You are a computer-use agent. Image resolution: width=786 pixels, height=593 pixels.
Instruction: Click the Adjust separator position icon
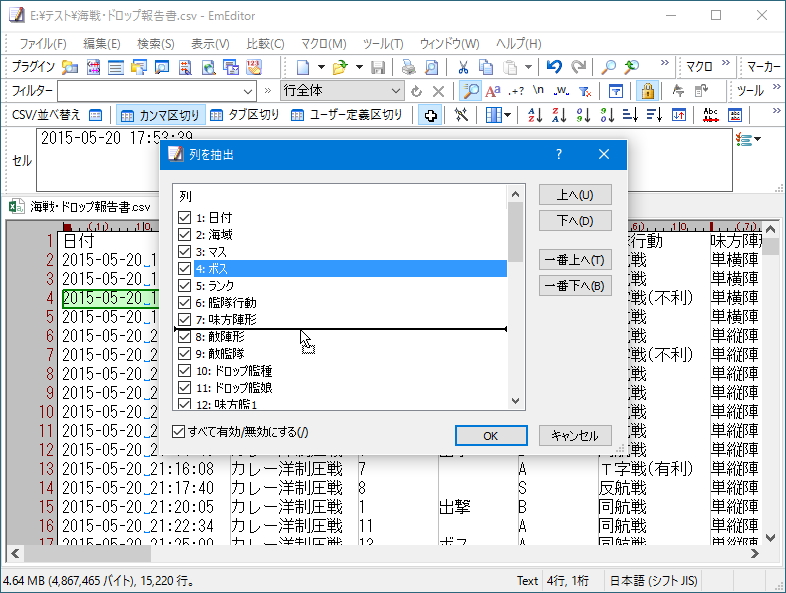coord(461,115)
